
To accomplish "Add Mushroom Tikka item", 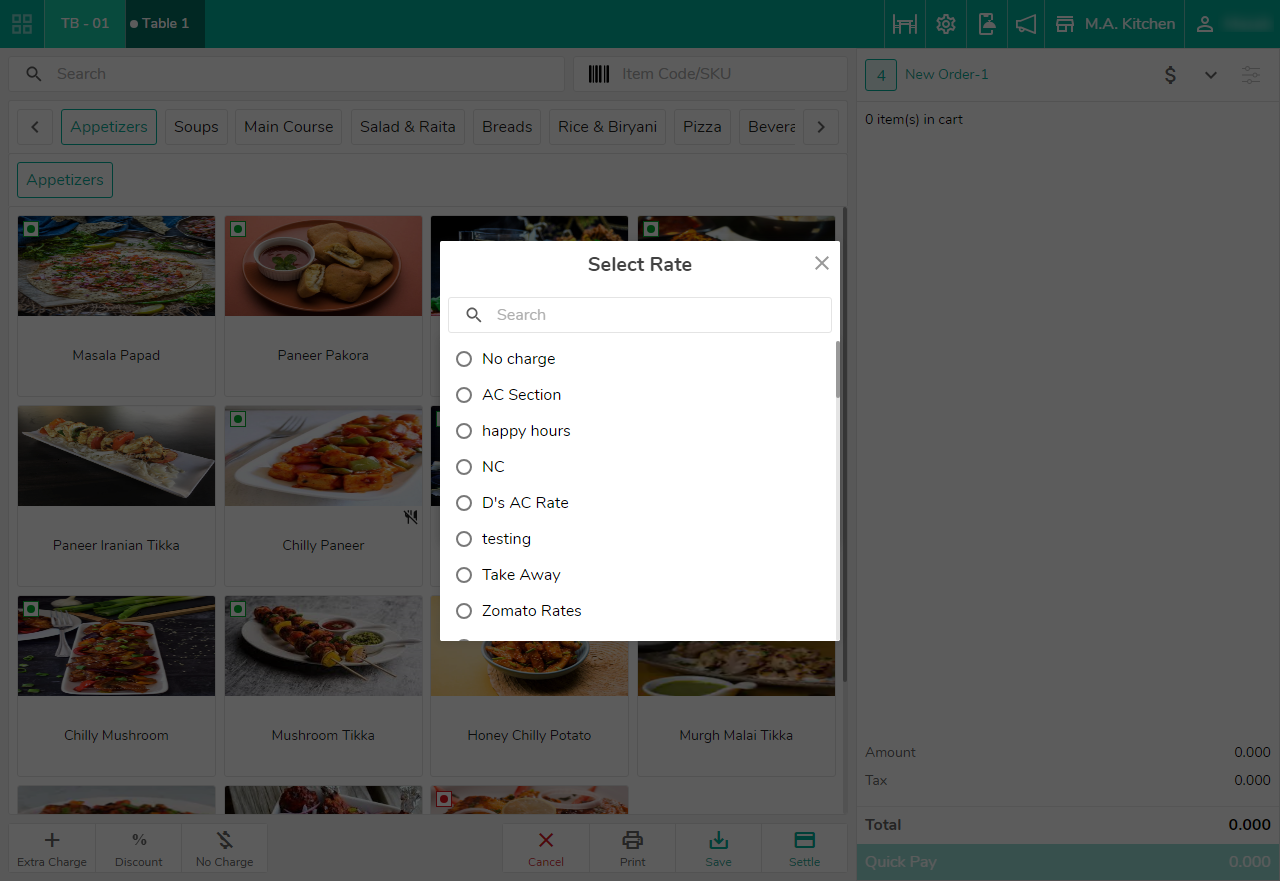I will coord(323,686).
